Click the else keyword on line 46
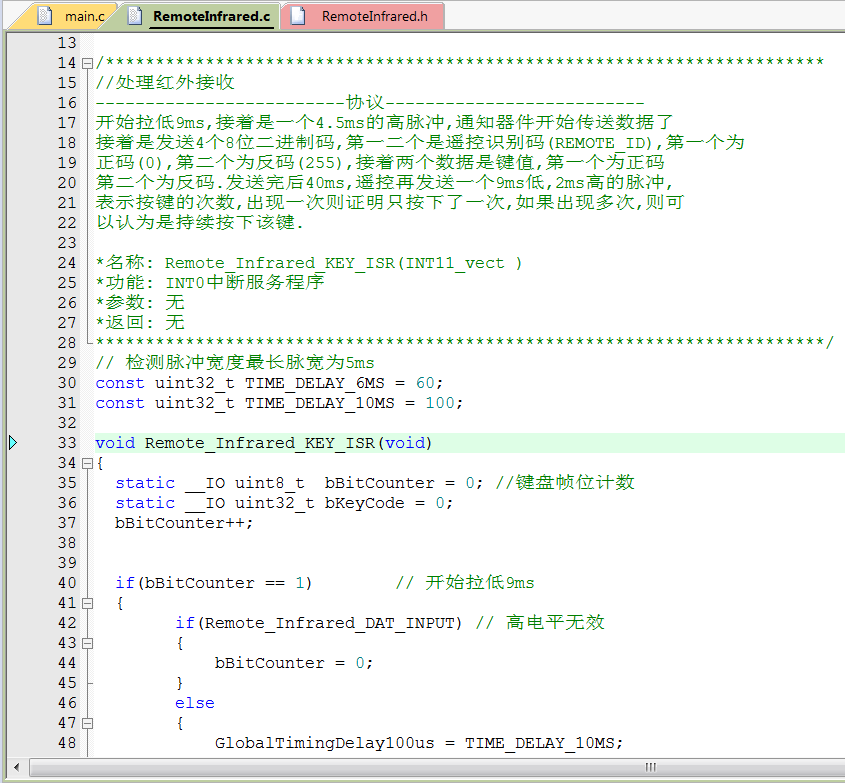845x783 pixels. coord(195,703)
